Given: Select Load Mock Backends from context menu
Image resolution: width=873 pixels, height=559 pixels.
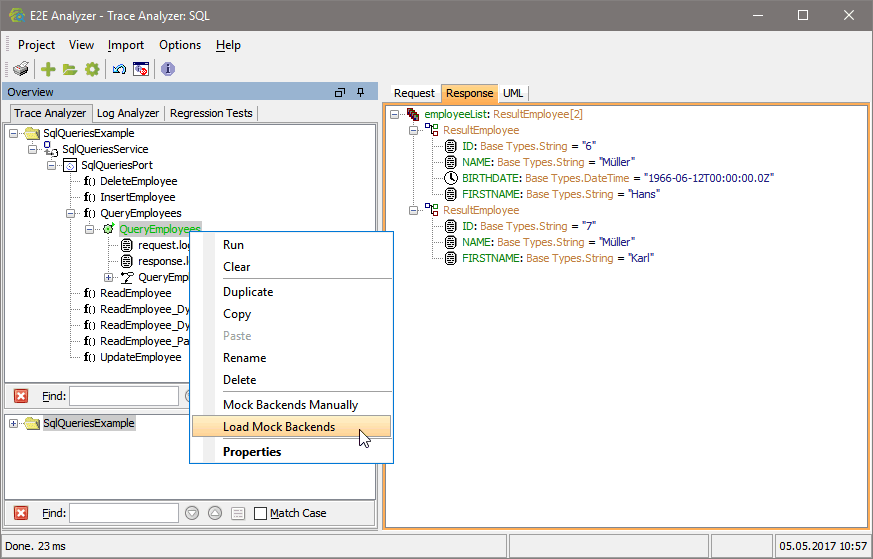Looking at the screenshot, I should click(x=279, y=427).
